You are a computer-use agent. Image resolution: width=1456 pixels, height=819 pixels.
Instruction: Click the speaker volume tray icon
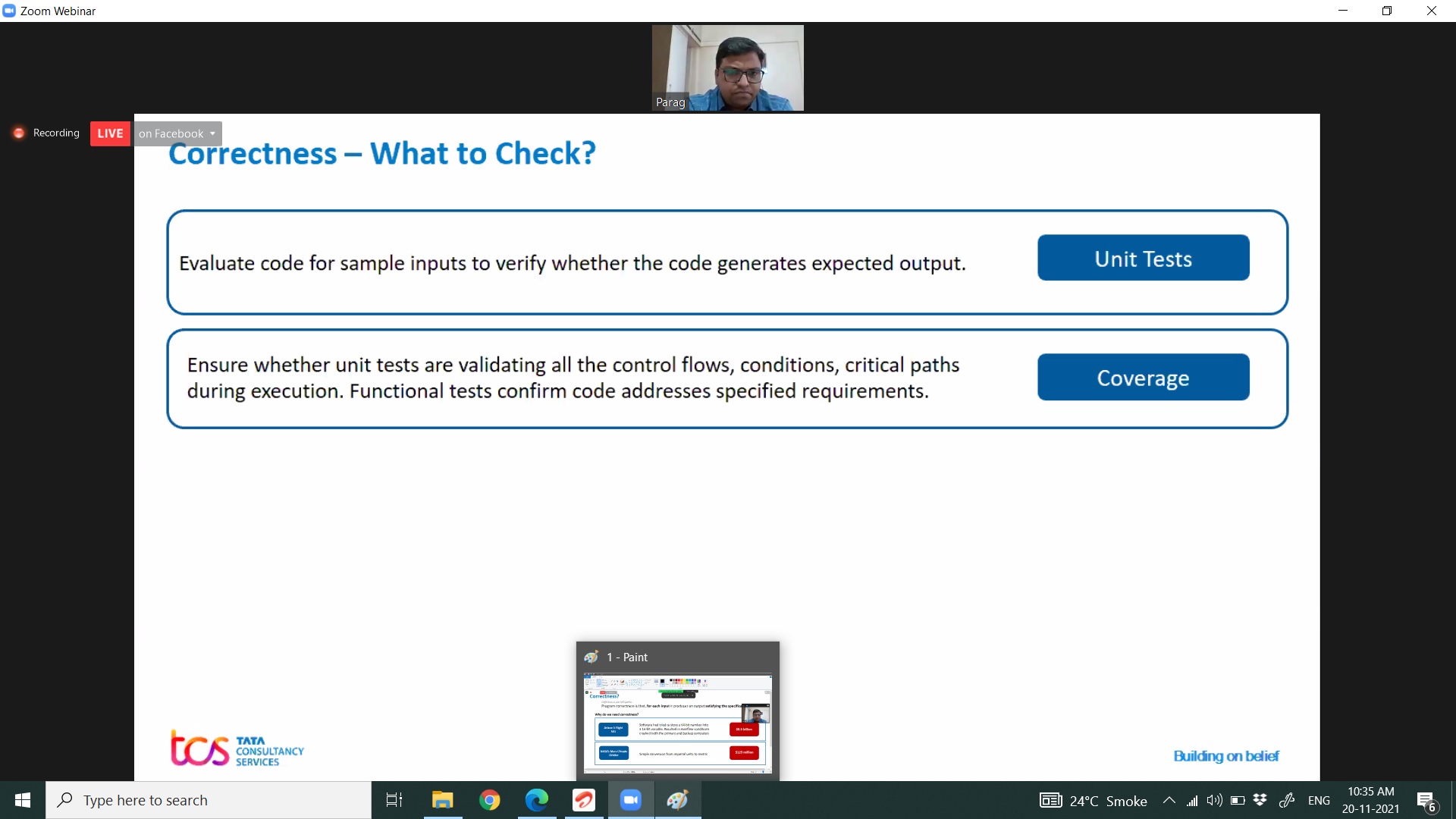[x=1214, y=800]
